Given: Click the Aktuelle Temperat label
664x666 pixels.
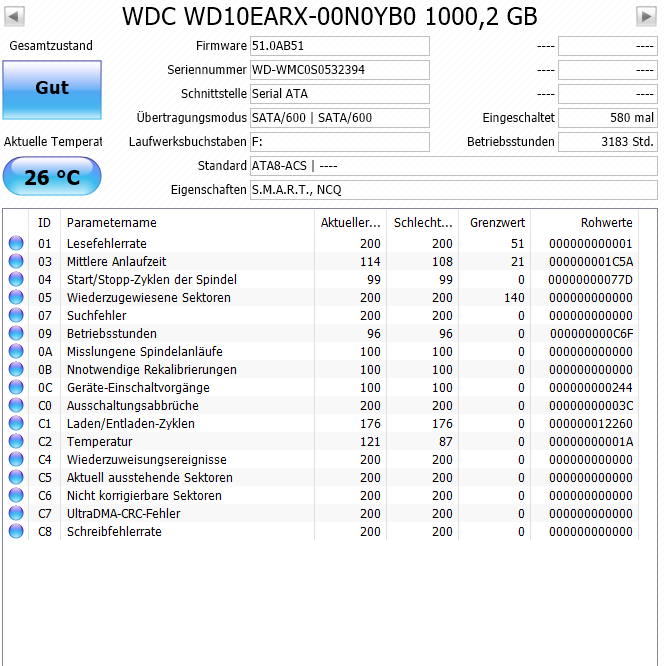Looking at the screenshot, I should pyautogui.click(x=53, y=141).
